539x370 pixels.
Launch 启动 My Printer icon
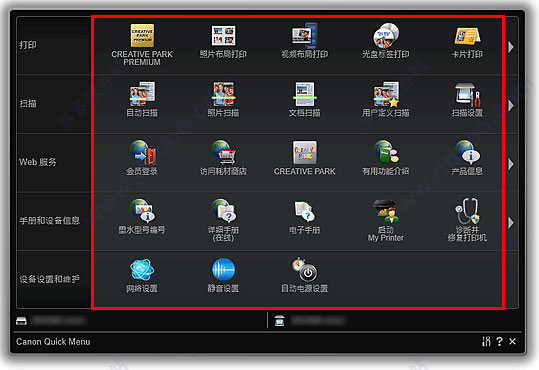386,211
